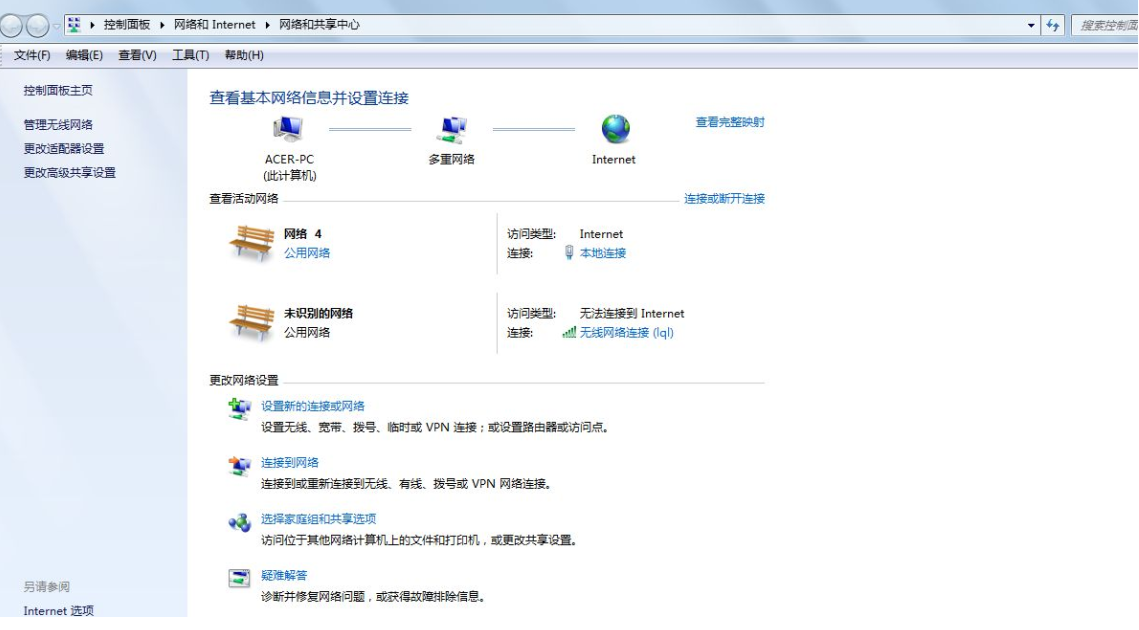The image size is (1139, 630).
Task: Click the 未识别的网络 bench icon
Action: point(253,319)
